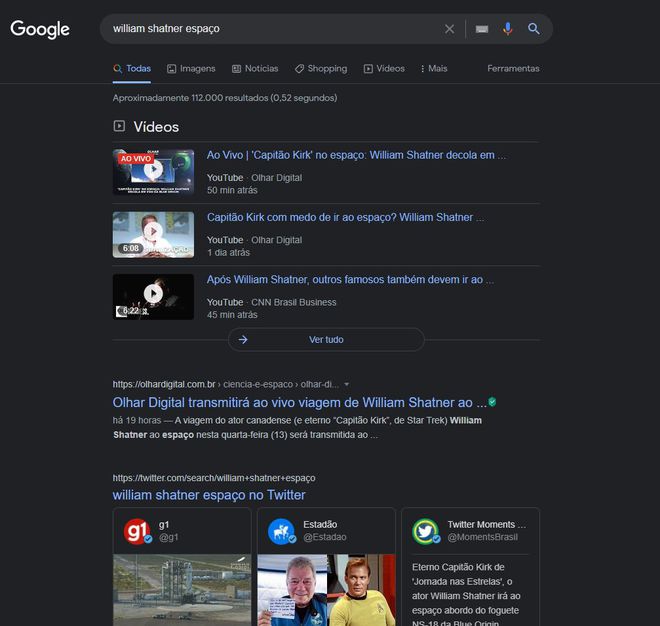Image resolution: width=660 pixels, height=626 pixels.
Task: Click the Ver tudo button
Action: (326, 339)
